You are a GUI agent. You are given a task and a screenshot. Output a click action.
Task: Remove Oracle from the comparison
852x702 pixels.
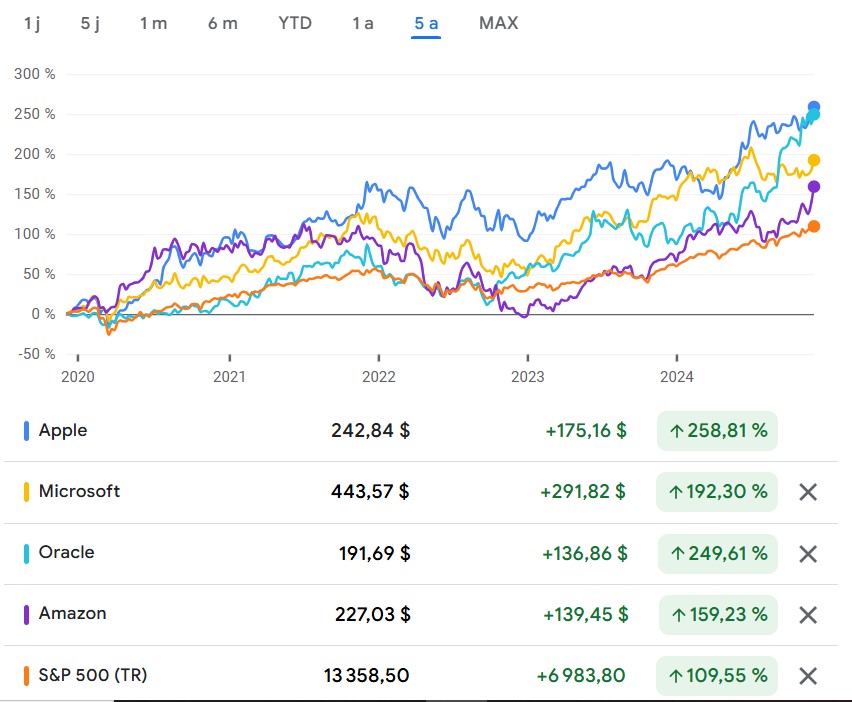tap(808, 554)
